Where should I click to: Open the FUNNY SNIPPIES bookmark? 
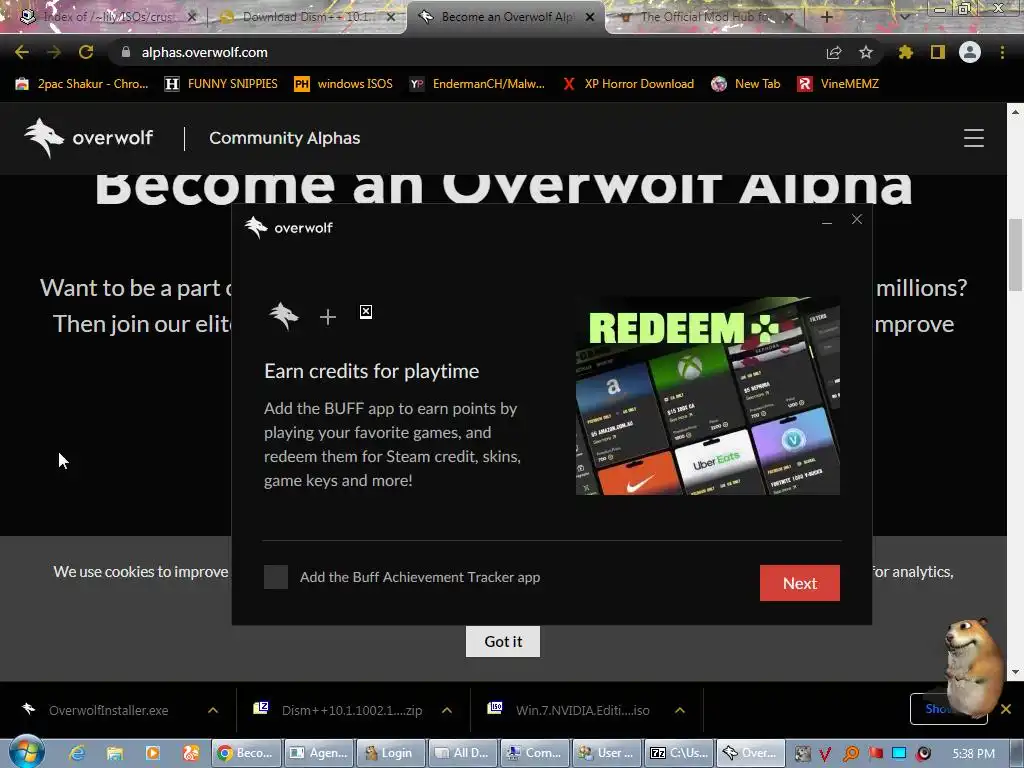pos(221,84)
